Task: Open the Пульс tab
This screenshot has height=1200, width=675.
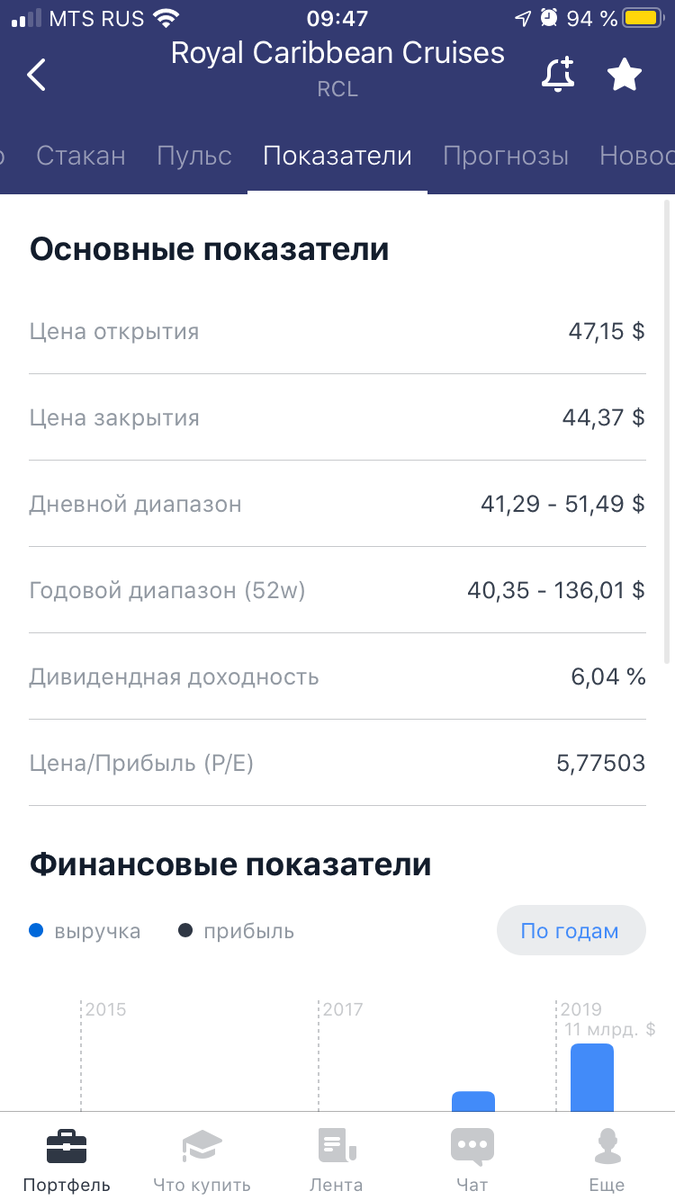Action: coord(193,156)
